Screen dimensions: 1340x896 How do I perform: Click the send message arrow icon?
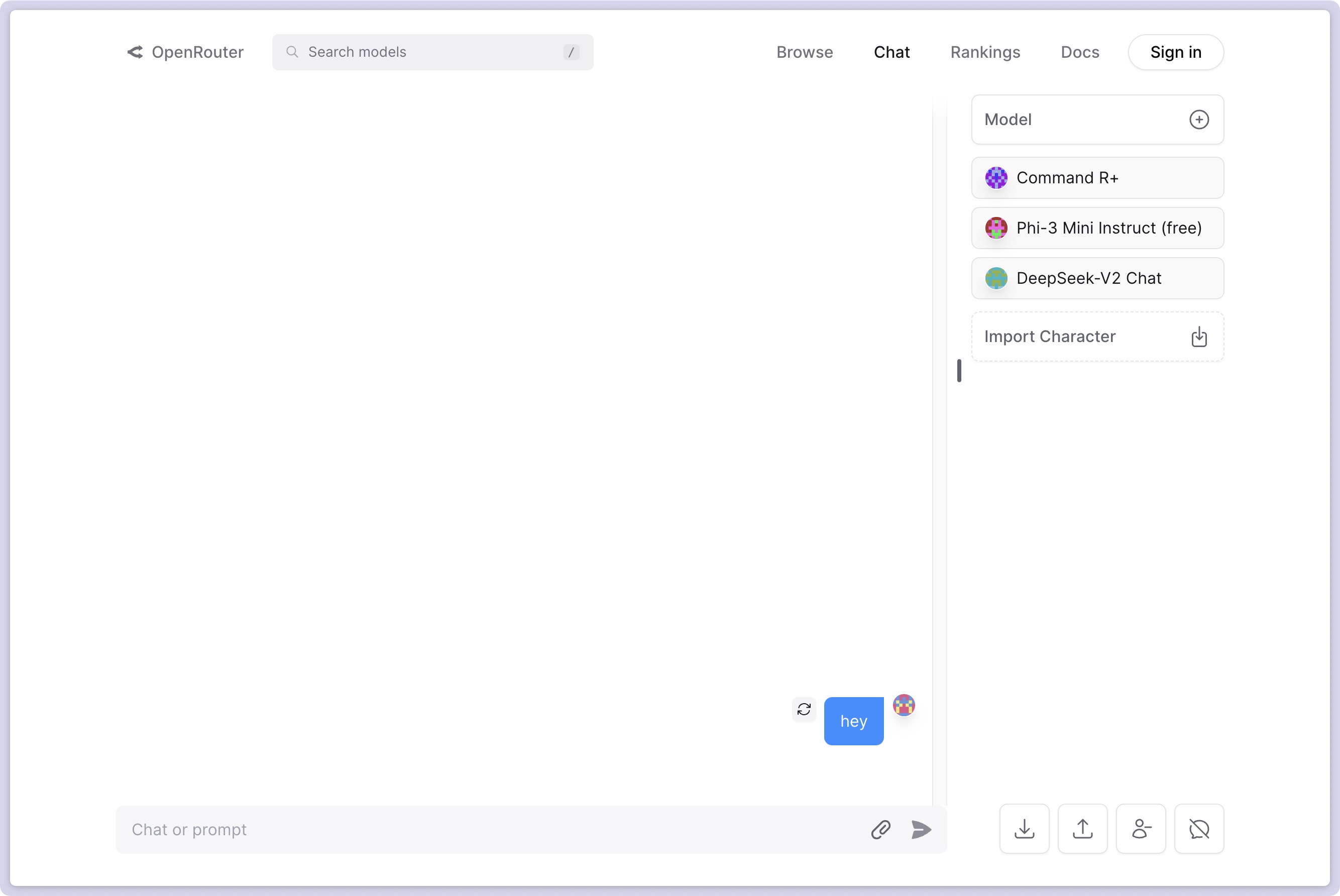pos(921,829)
